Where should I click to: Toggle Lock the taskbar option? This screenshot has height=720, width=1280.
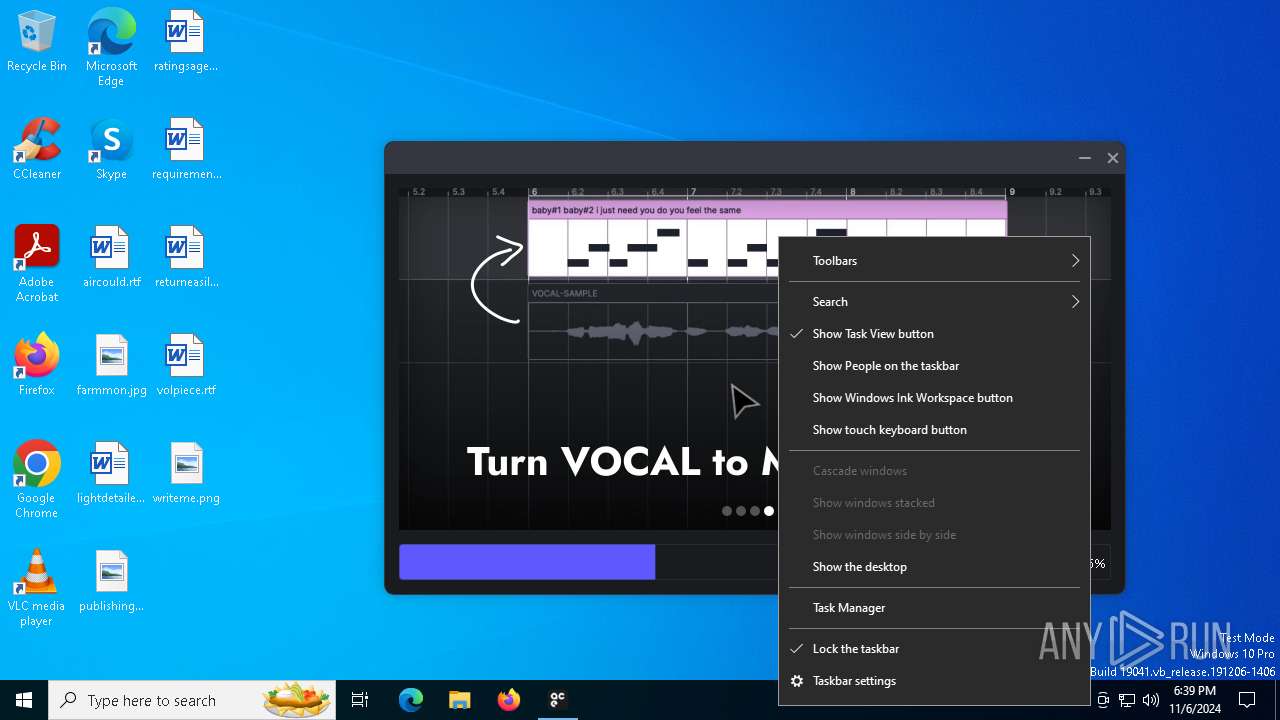[x=934, y=649]
